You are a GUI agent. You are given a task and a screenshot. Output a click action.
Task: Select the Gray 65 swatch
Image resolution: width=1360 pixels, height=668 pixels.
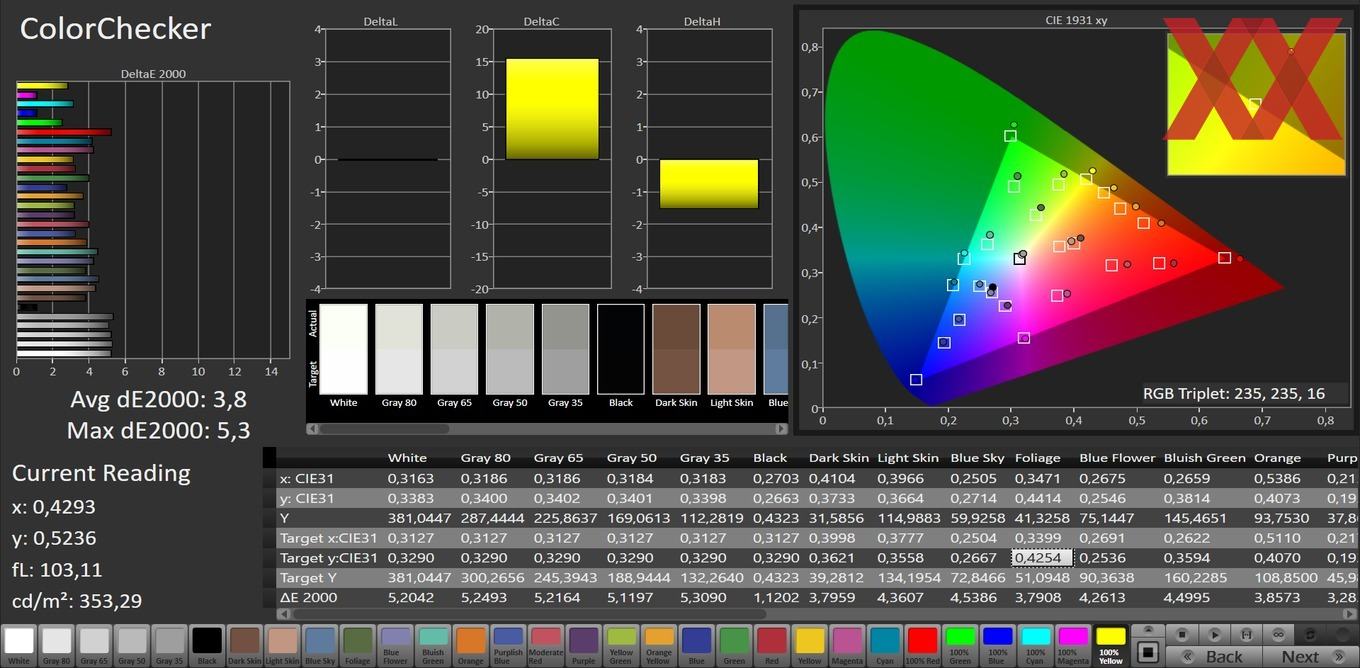94,645
